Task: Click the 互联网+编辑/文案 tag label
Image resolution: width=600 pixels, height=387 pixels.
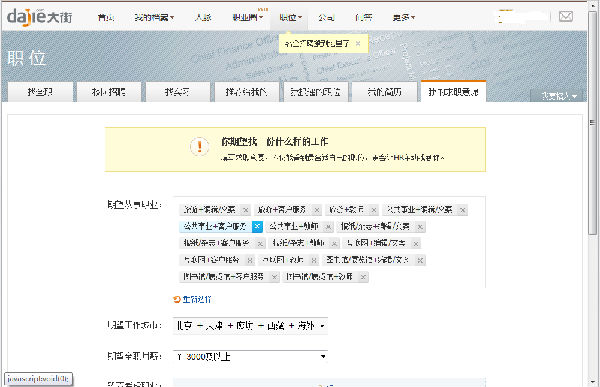Action: pyautogui.click(x=376, y=243)
